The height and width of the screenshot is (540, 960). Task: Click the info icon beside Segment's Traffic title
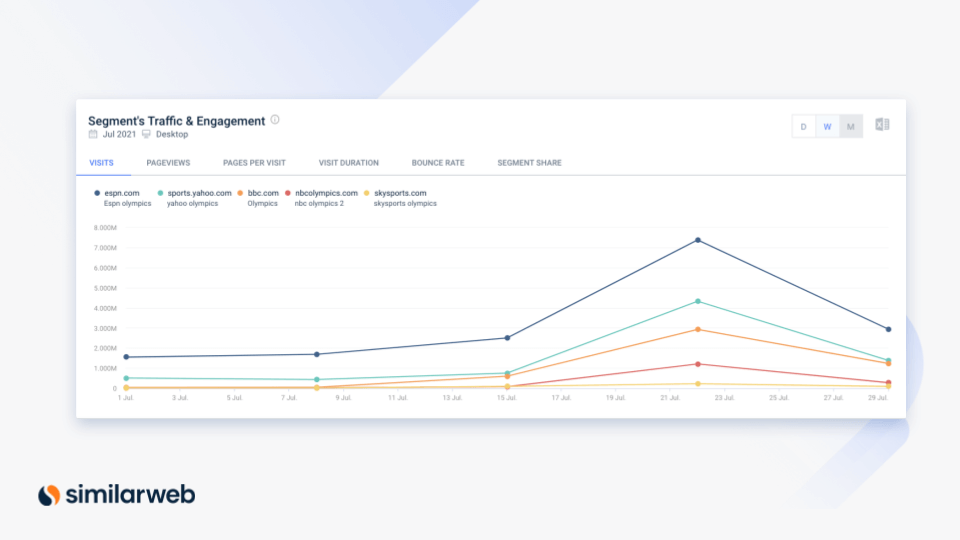275,119
